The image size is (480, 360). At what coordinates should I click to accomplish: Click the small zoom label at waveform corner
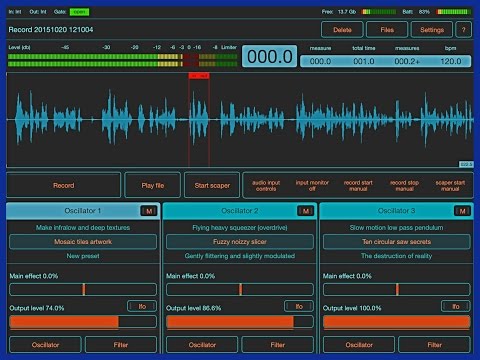click(466, 164)
